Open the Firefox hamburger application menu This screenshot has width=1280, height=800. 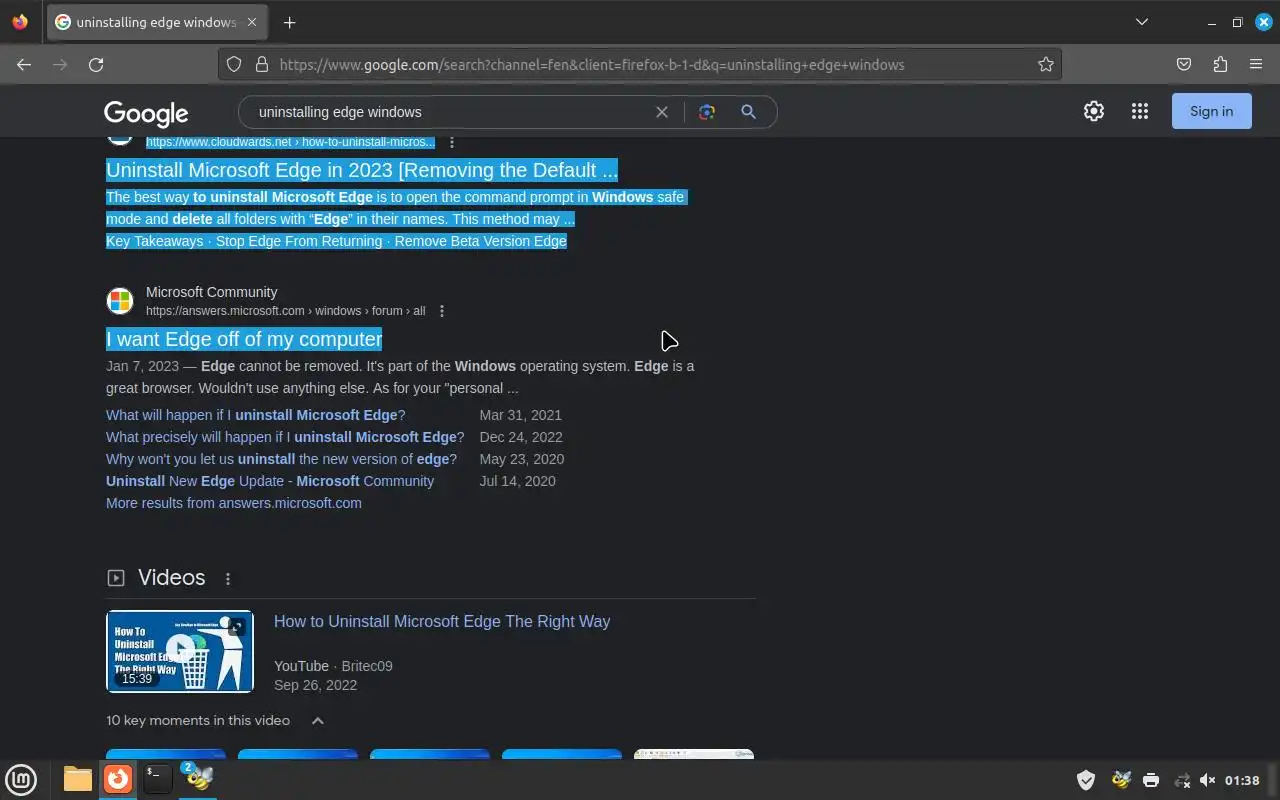pos(1256,64)
